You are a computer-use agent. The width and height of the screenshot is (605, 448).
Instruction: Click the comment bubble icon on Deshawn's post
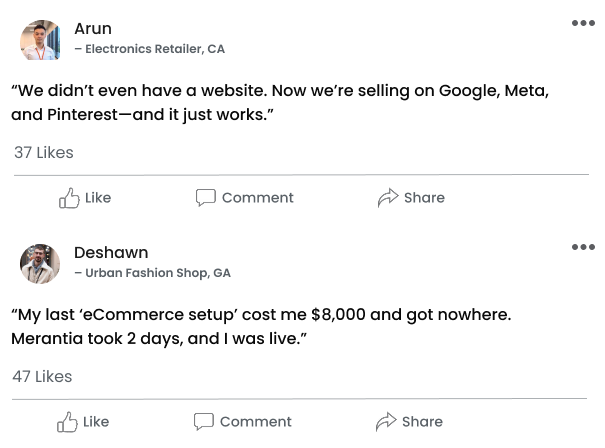tap(203, 422)
